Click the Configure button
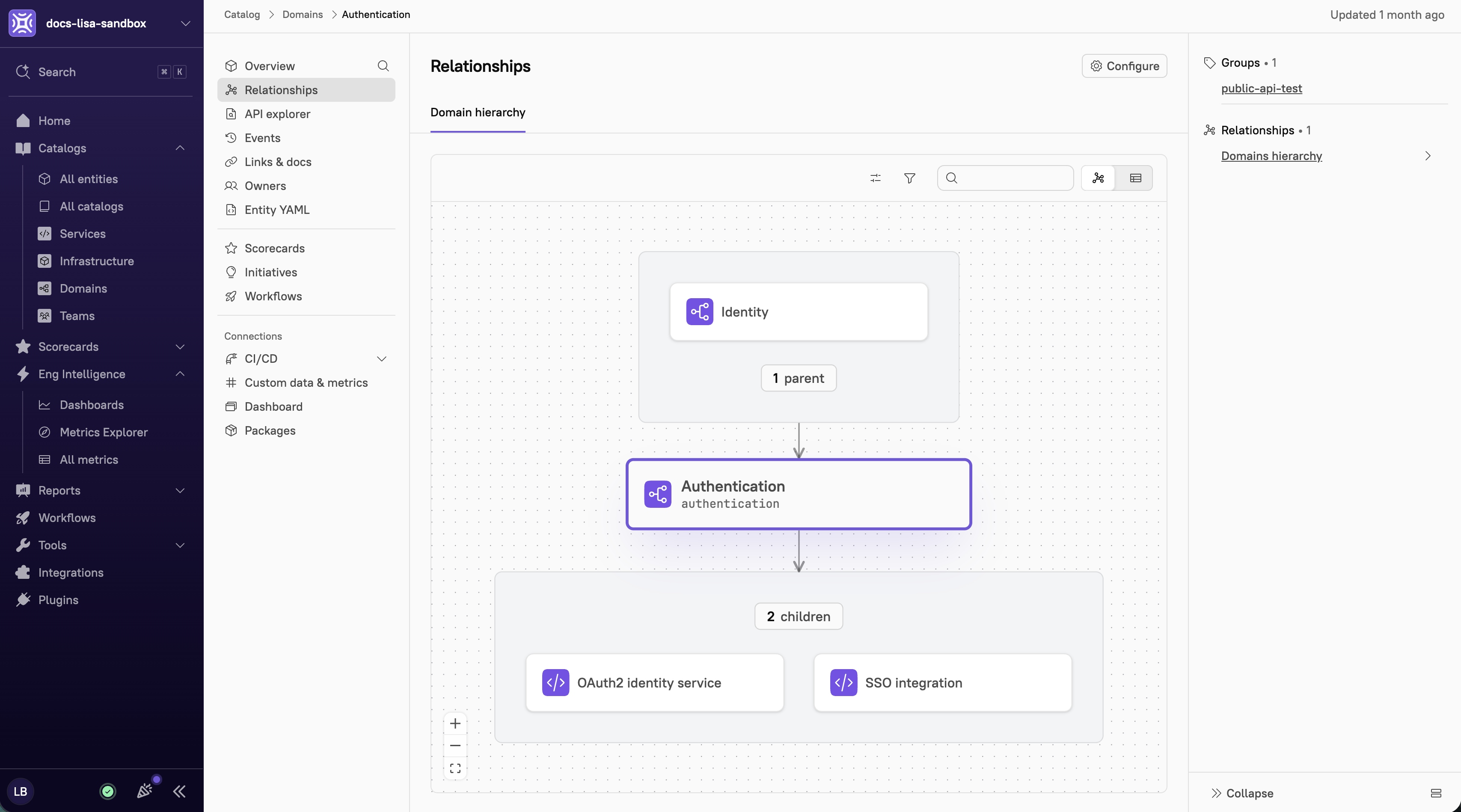This screenshot has height=812, width=1461. click(x=1124, y=66)
